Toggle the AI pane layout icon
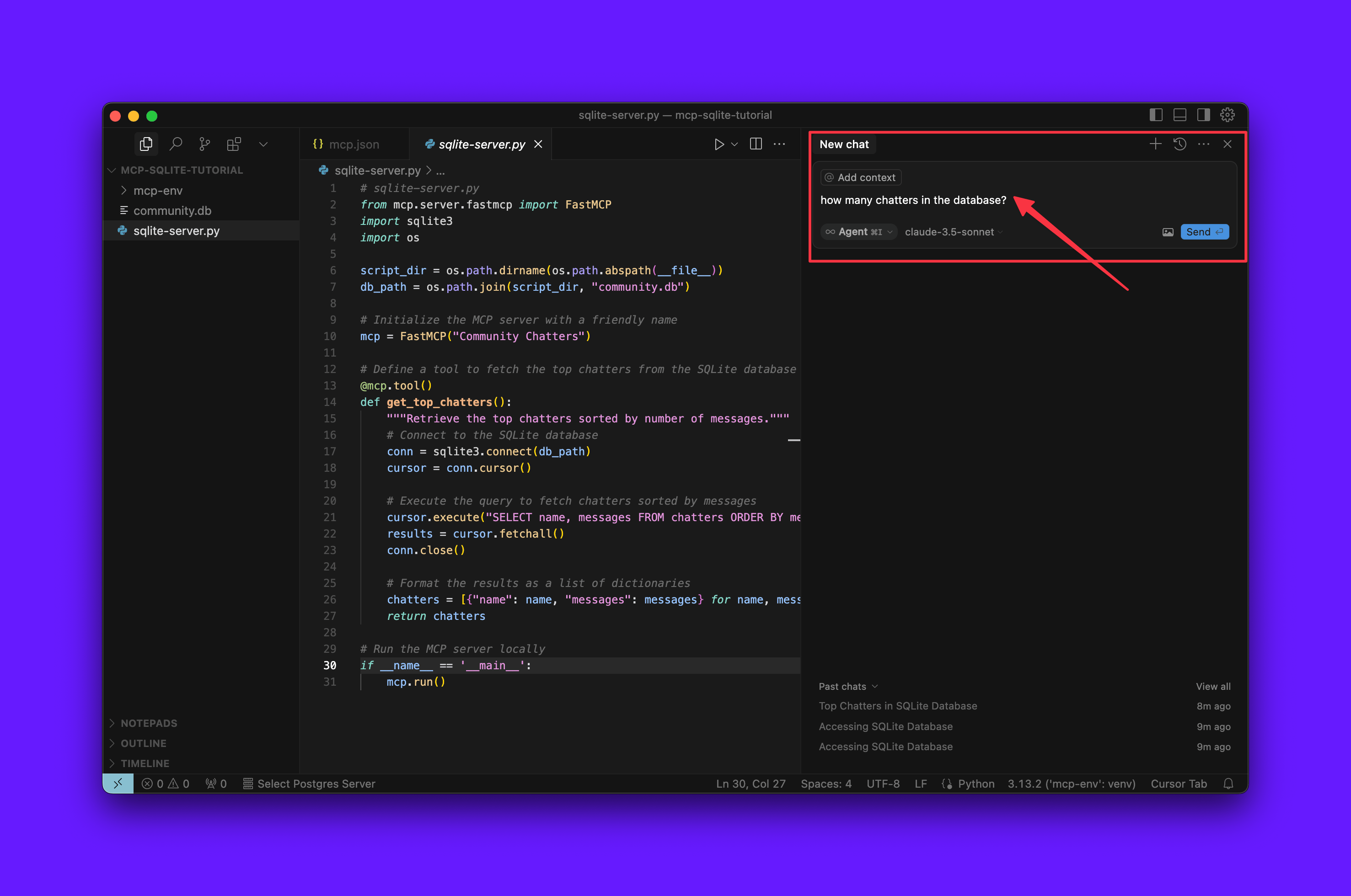 (x=1203, y=115)
